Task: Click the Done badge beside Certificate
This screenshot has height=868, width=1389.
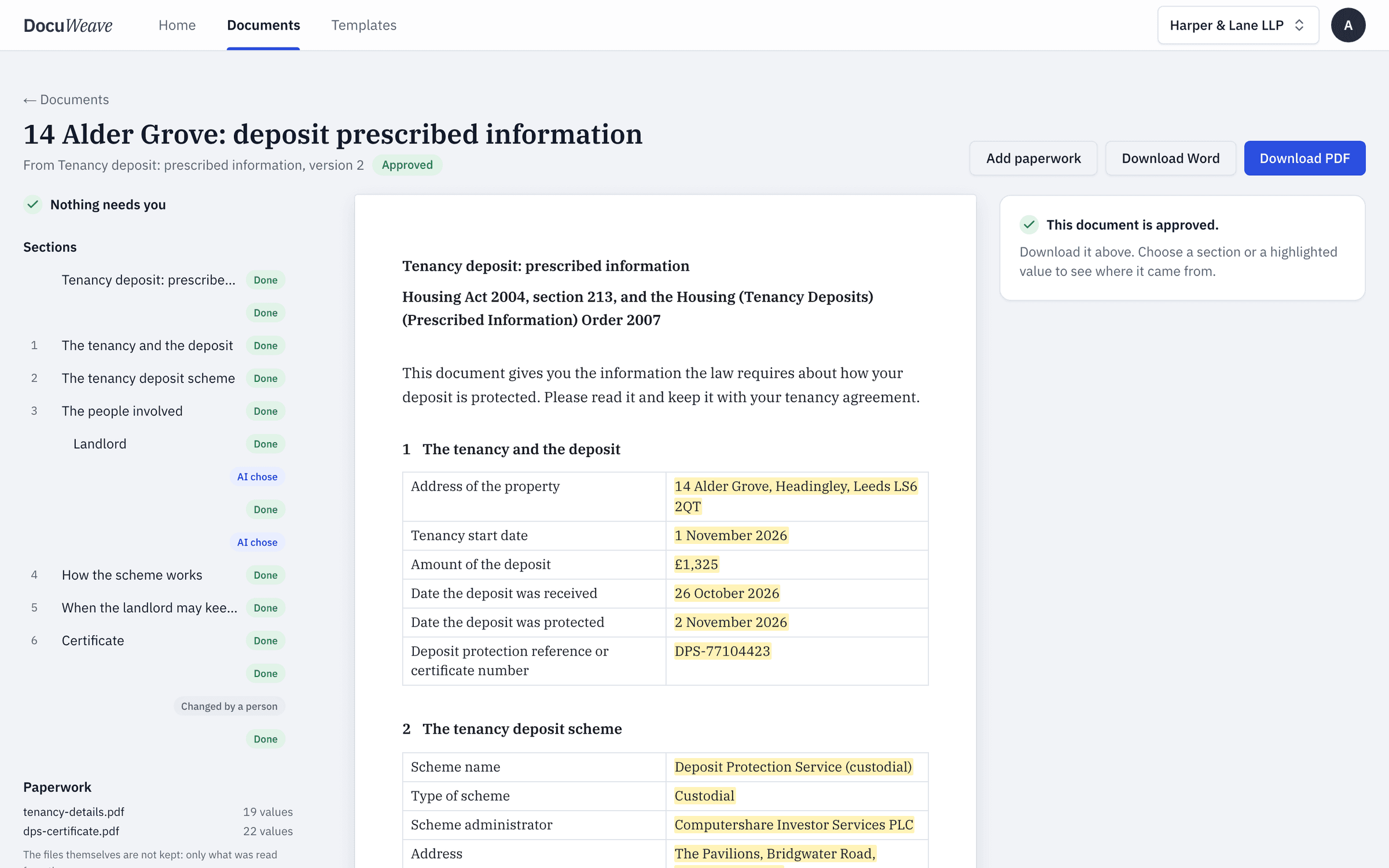Action: (x=266, y=641)
